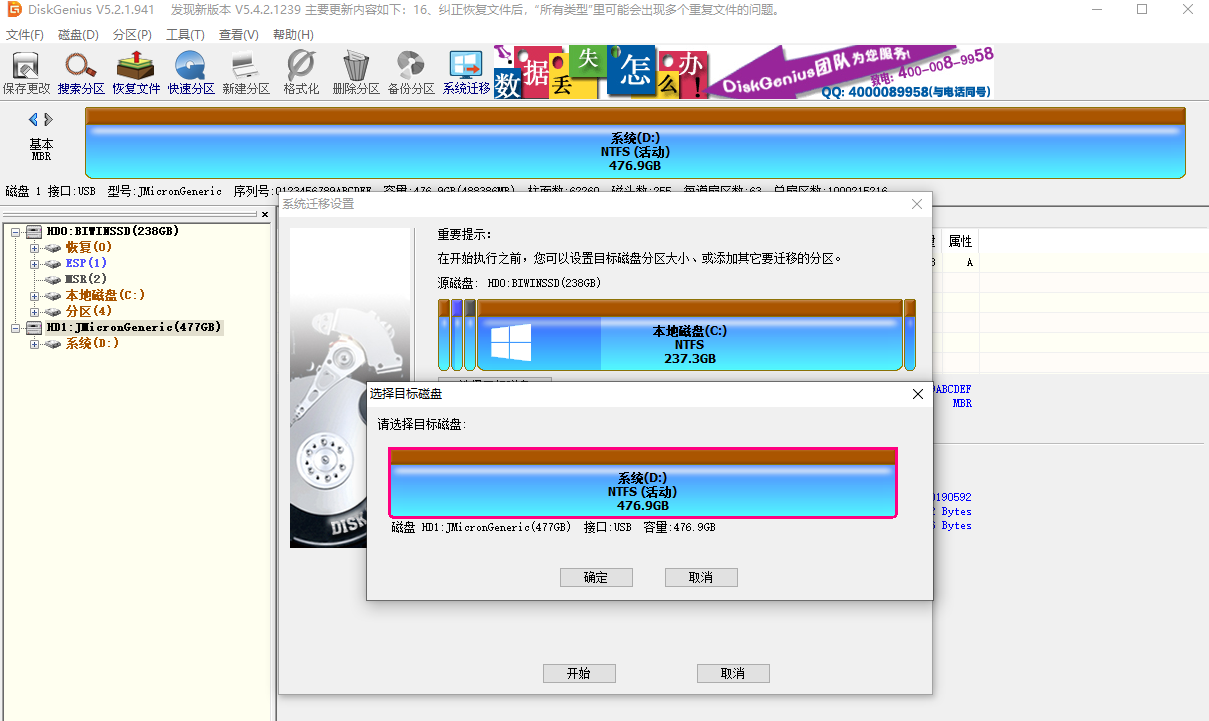The height and width of the screenshot is (721, 1209).
Task: Select MSR(2) label in tree
Action: (86, 279)
